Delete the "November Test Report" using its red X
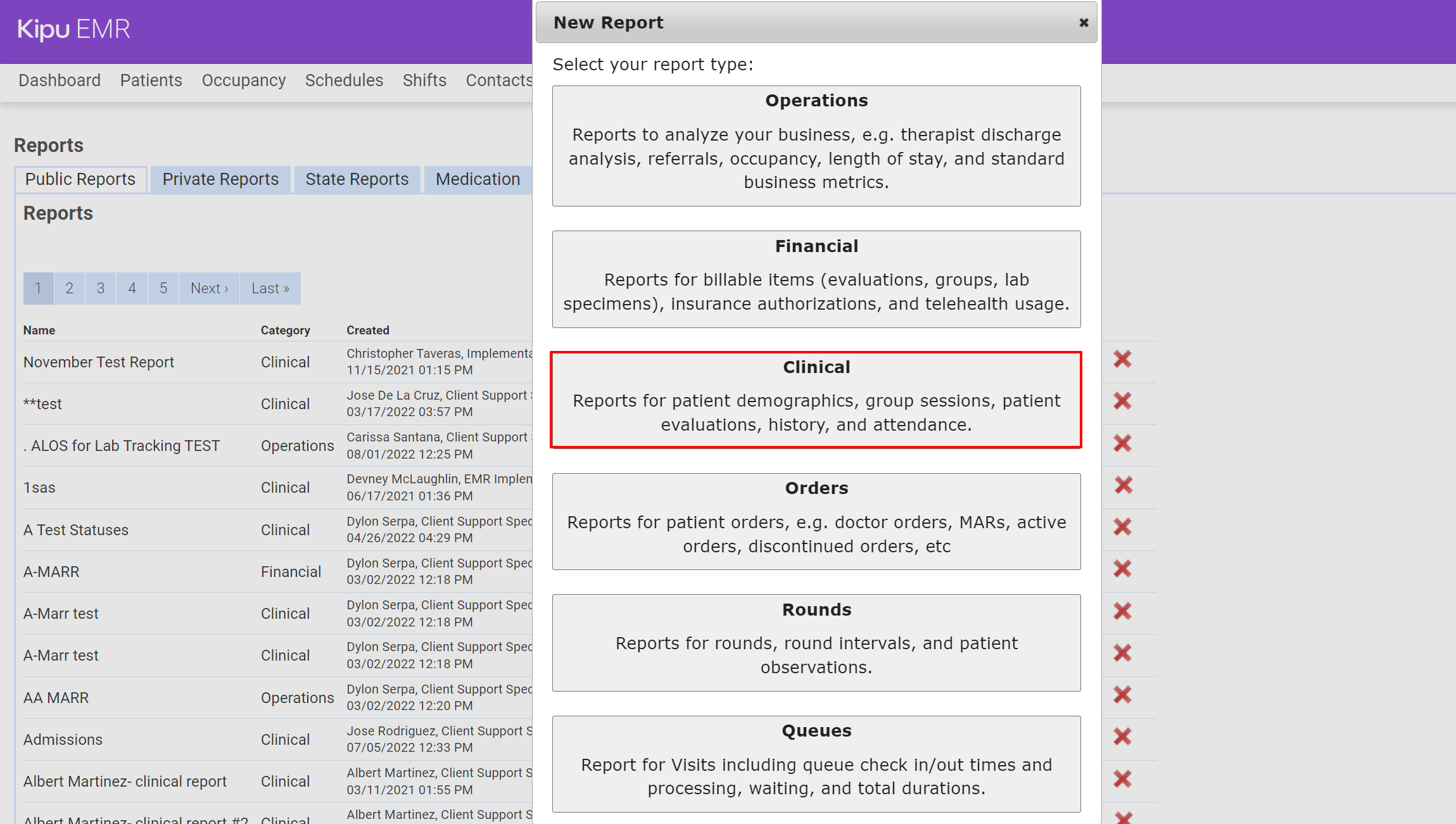 1122,359
